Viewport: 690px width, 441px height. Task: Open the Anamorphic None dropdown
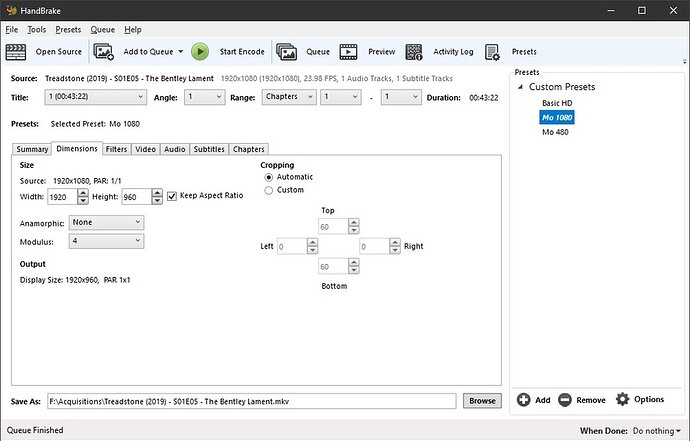(x=106, y=222)
